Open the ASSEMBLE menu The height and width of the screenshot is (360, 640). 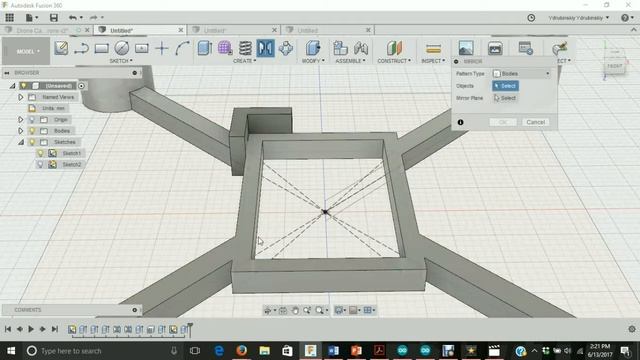[x=351, y=61]
